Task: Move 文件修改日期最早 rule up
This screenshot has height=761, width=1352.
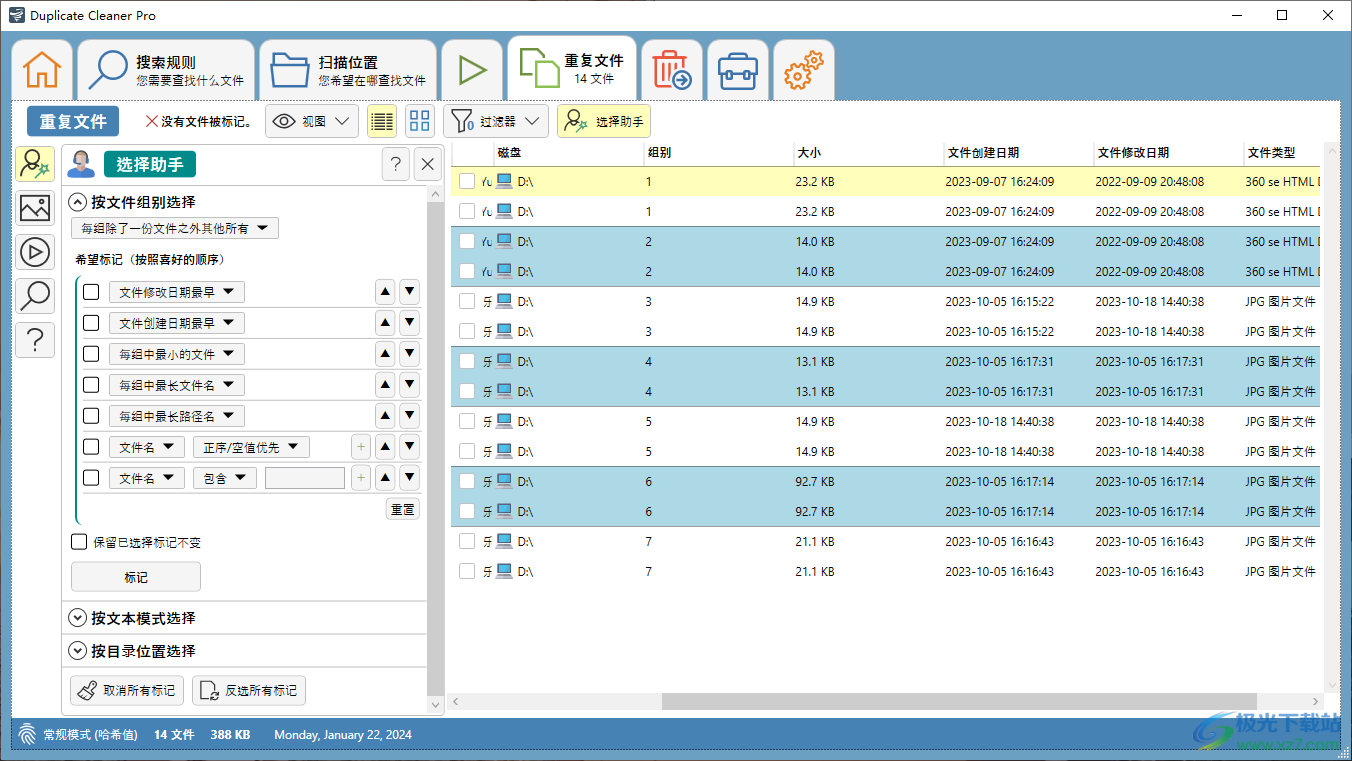Action: point(385,292)
